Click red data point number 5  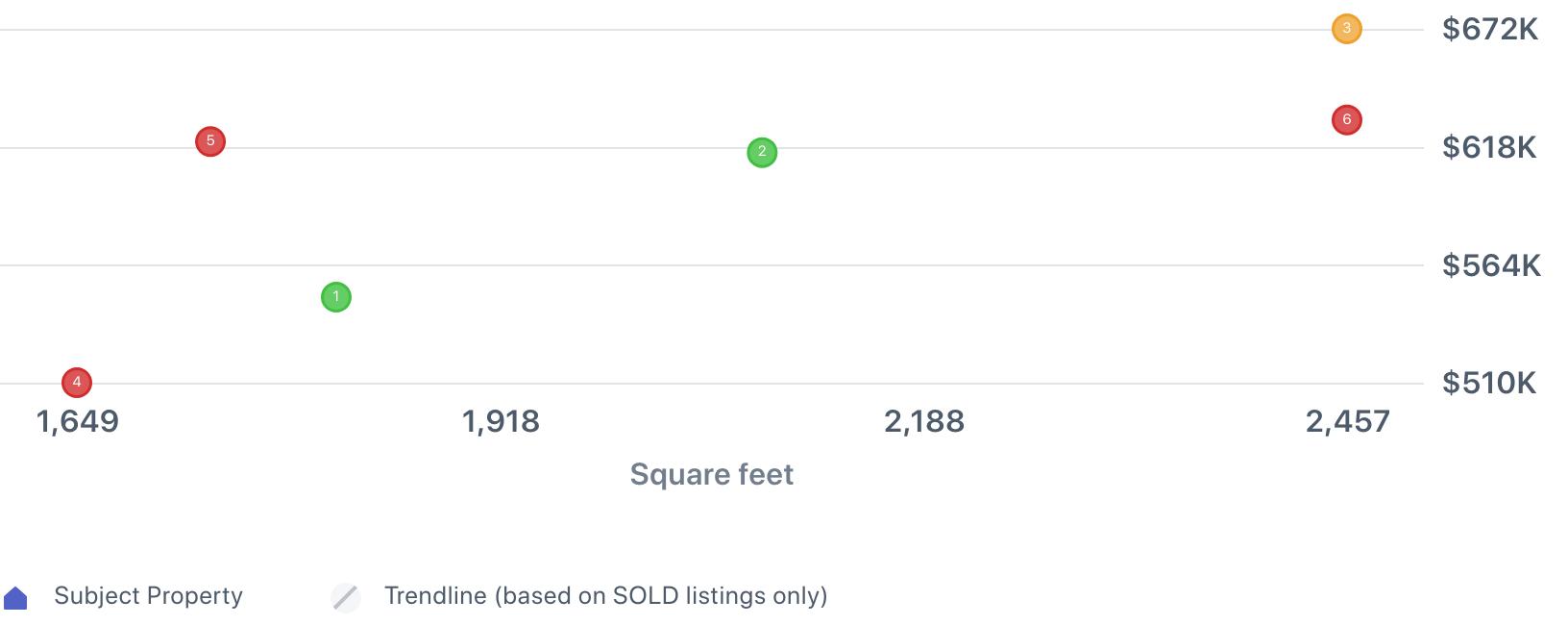210,141
